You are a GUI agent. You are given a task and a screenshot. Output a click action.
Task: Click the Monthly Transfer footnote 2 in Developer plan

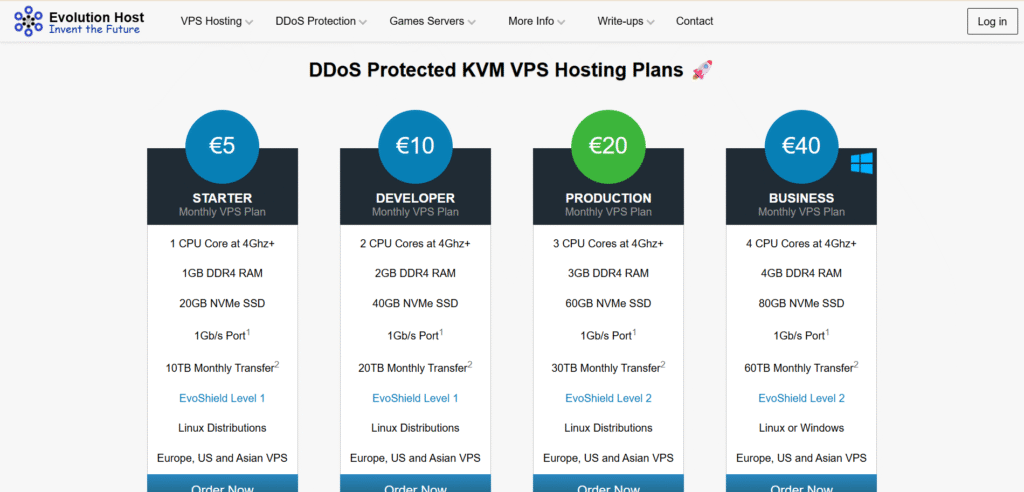(470, 364)
